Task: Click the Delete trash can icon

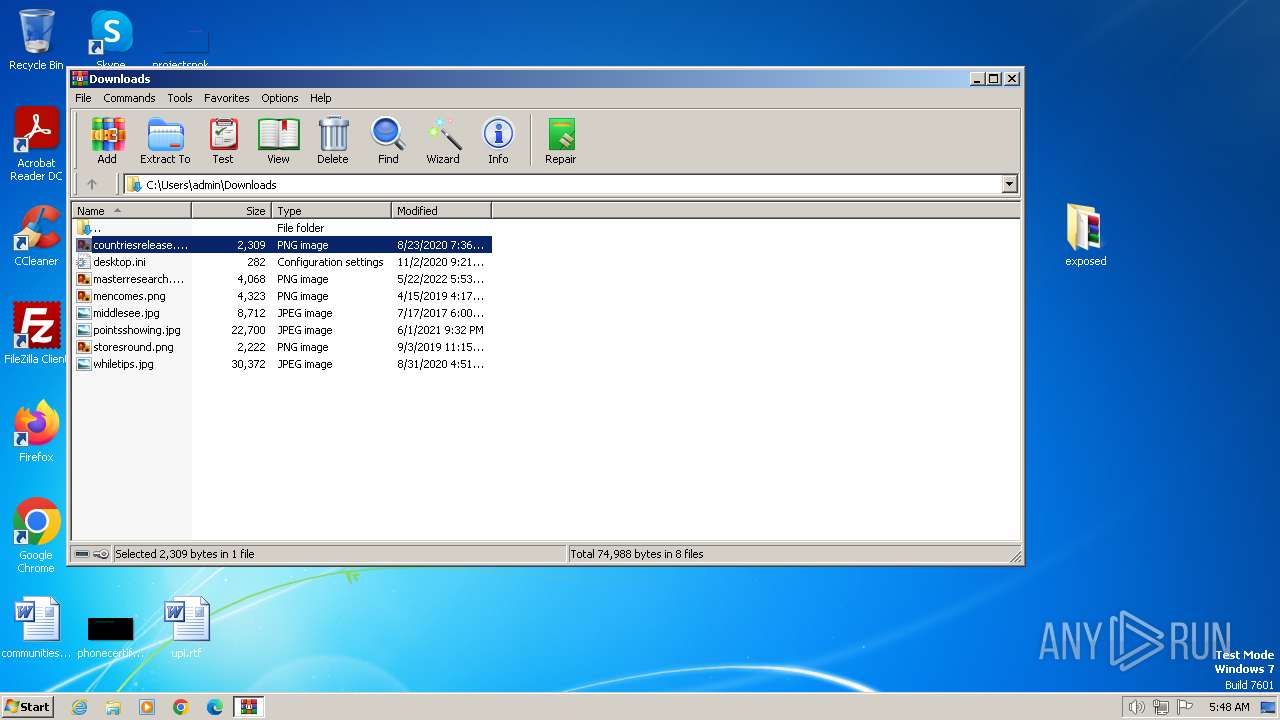Action: (x=333, y=140)
